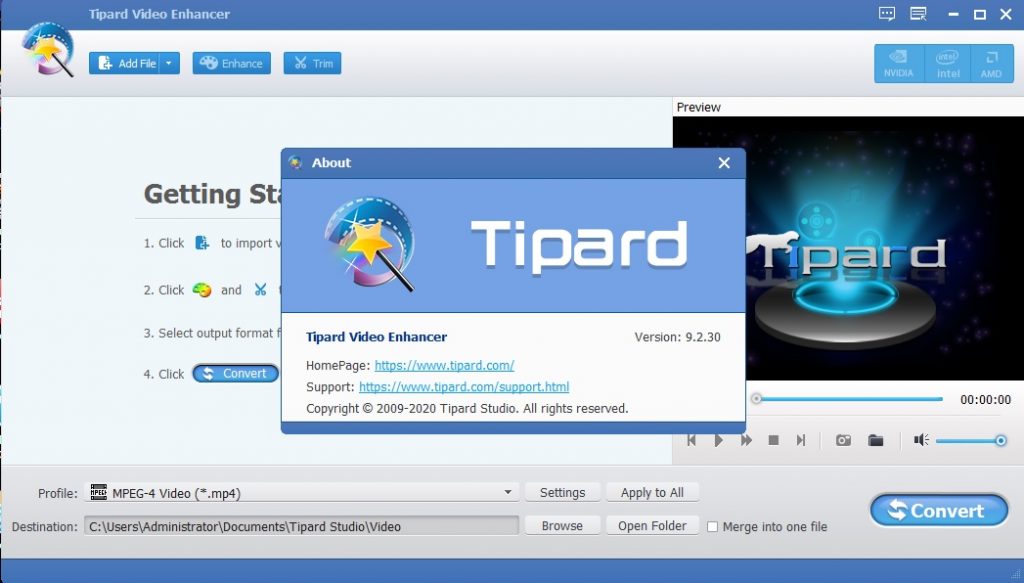
Task: Toggle Intel acceleration icon
Action: pyautogui.click(x=948, y=63)
